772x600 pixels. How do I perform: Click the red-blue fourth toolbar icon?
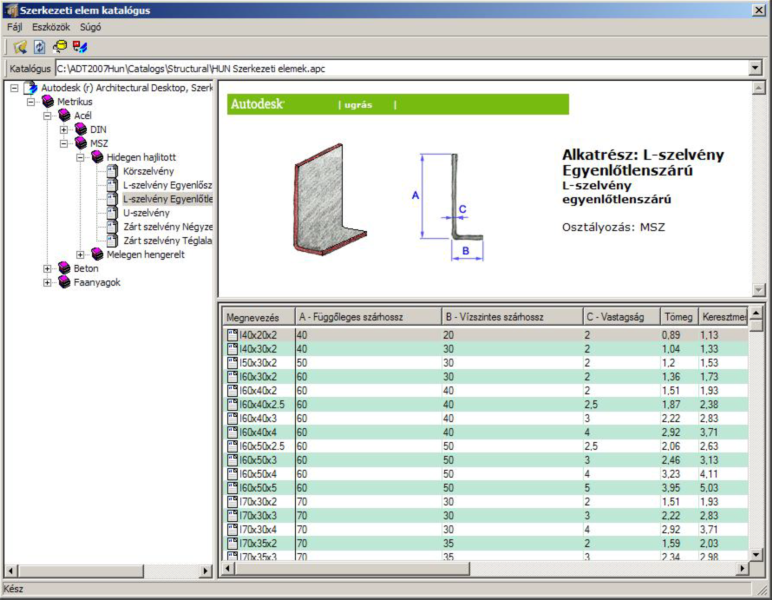coord(79,47)
